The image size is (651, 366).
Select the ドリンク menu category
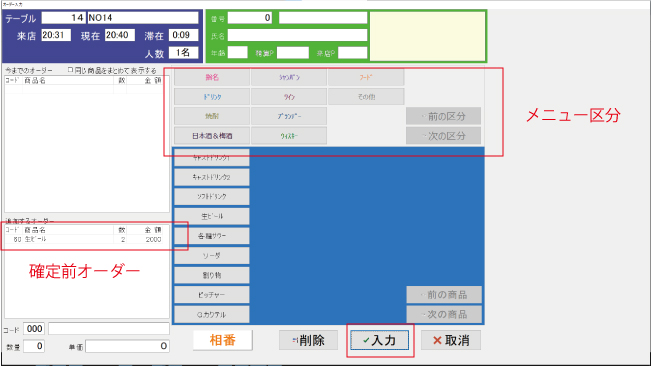pyautogui.click(x=212, y=97)
